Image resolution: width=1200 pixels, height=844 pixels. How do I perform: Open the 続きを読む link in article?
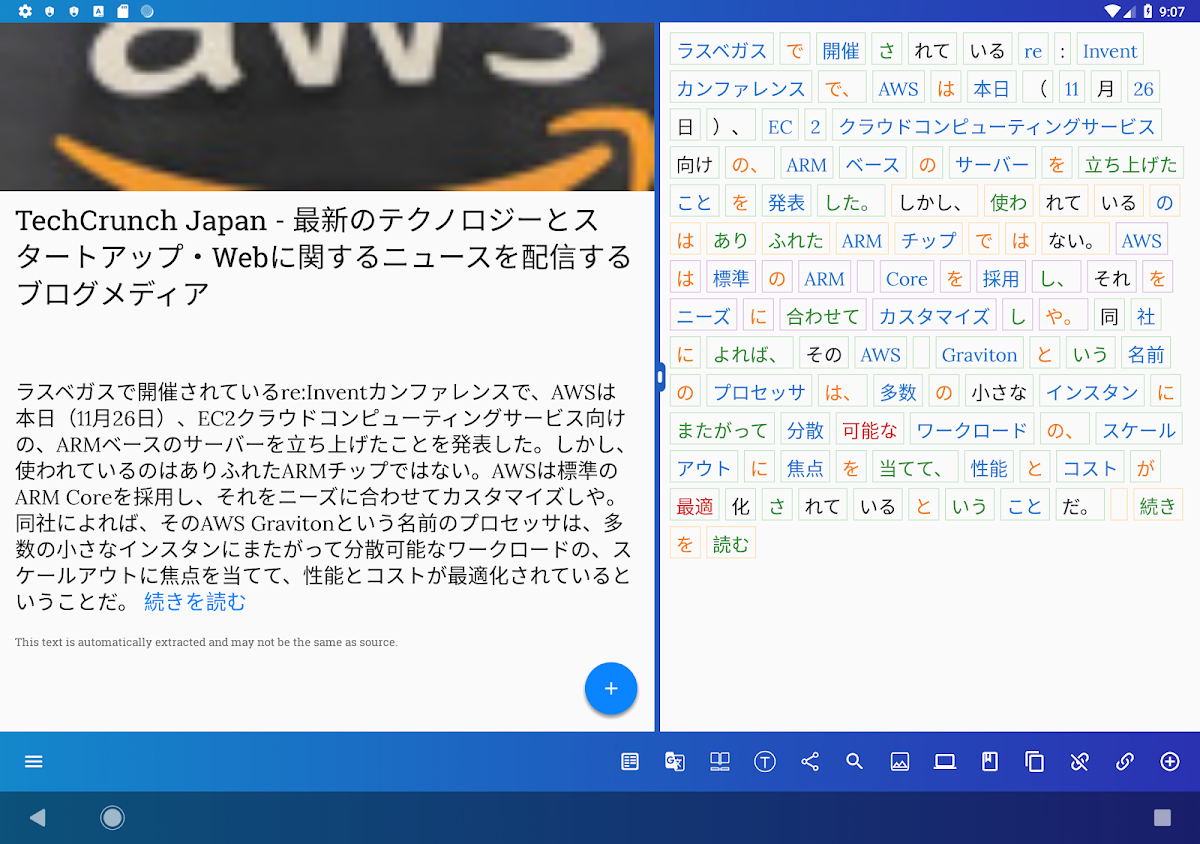[195, 602]
